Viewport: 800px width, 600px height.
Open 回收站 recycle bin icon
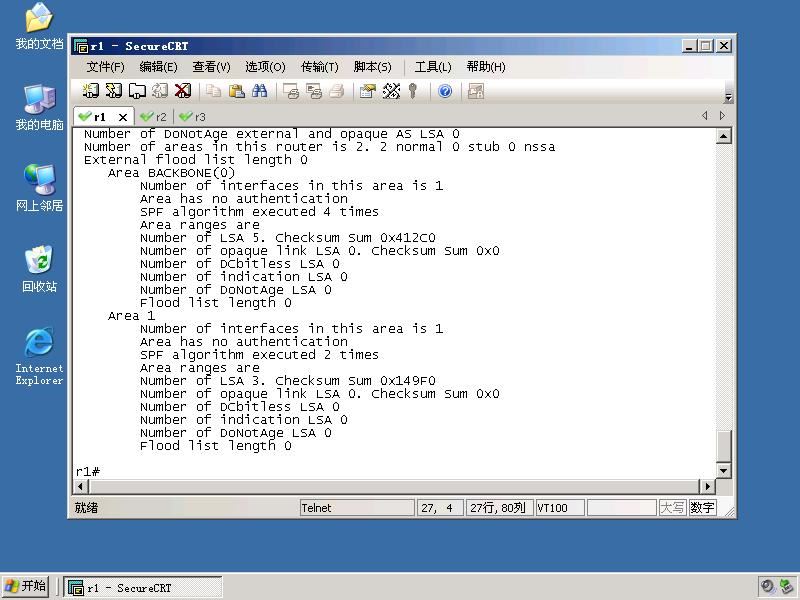(x=39, y=269)
